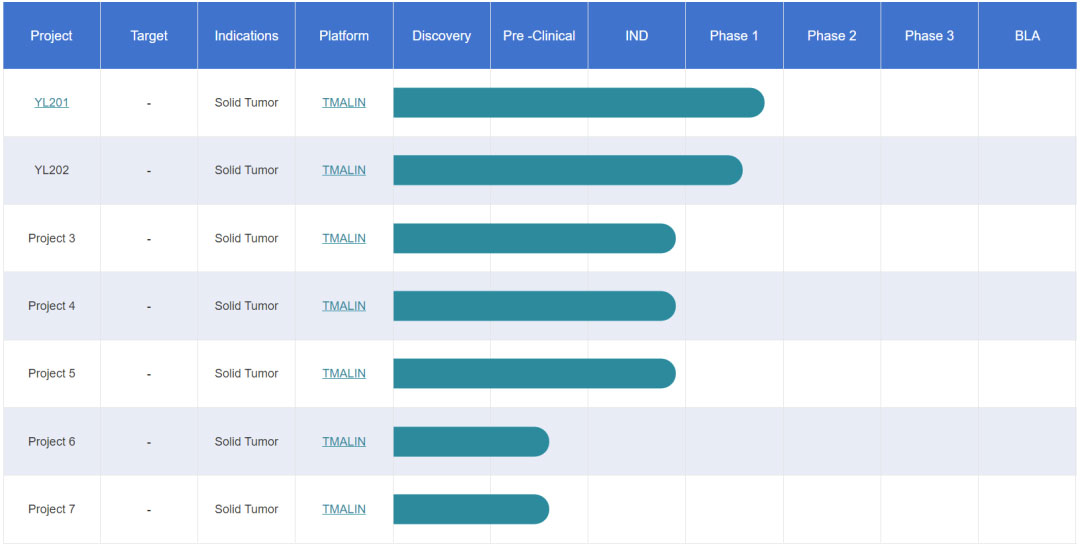Click TMALIN link for Project 6
Viewport: 1080px width, 547px height.
tap(343, 441)
